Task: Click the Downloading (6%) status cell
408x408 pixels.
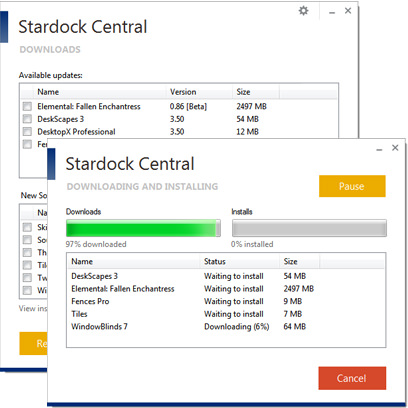Action: pyautogui.click(x=237, y=327)
